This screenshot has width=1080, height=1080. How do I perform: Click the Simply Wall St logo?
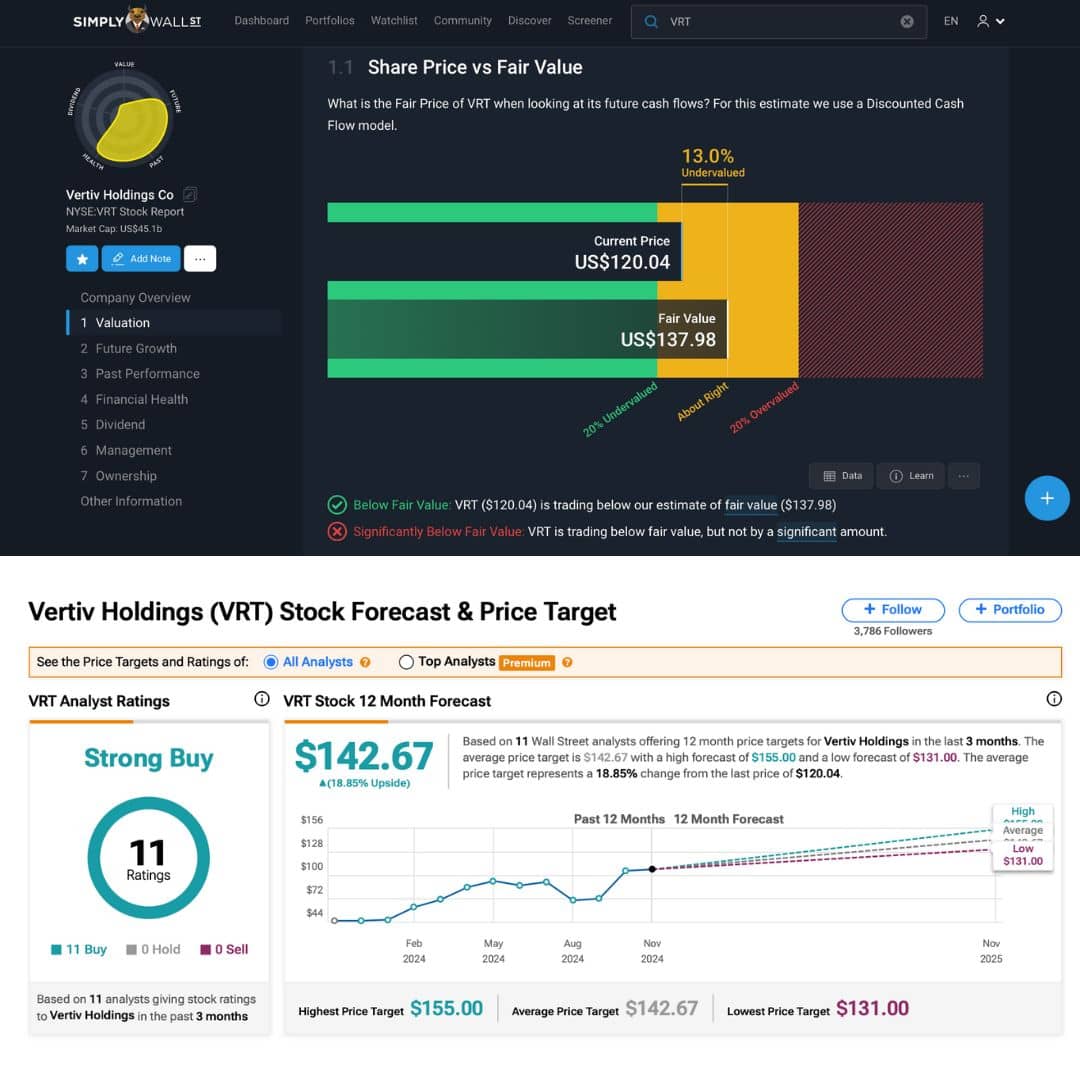tap(137, 20)
